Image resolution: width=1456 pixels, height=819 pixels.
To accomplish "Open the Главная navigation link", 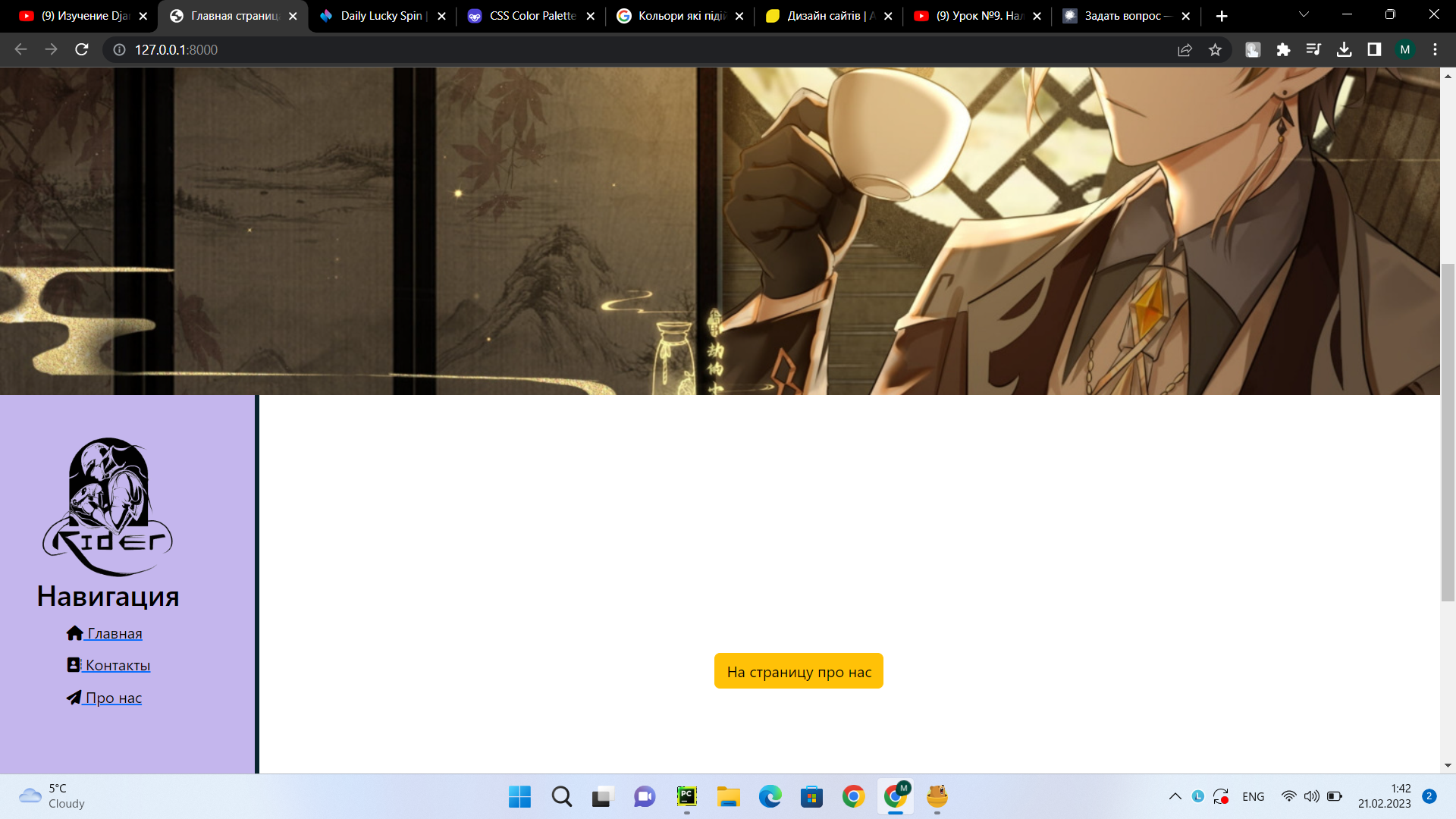I will 105,633.
